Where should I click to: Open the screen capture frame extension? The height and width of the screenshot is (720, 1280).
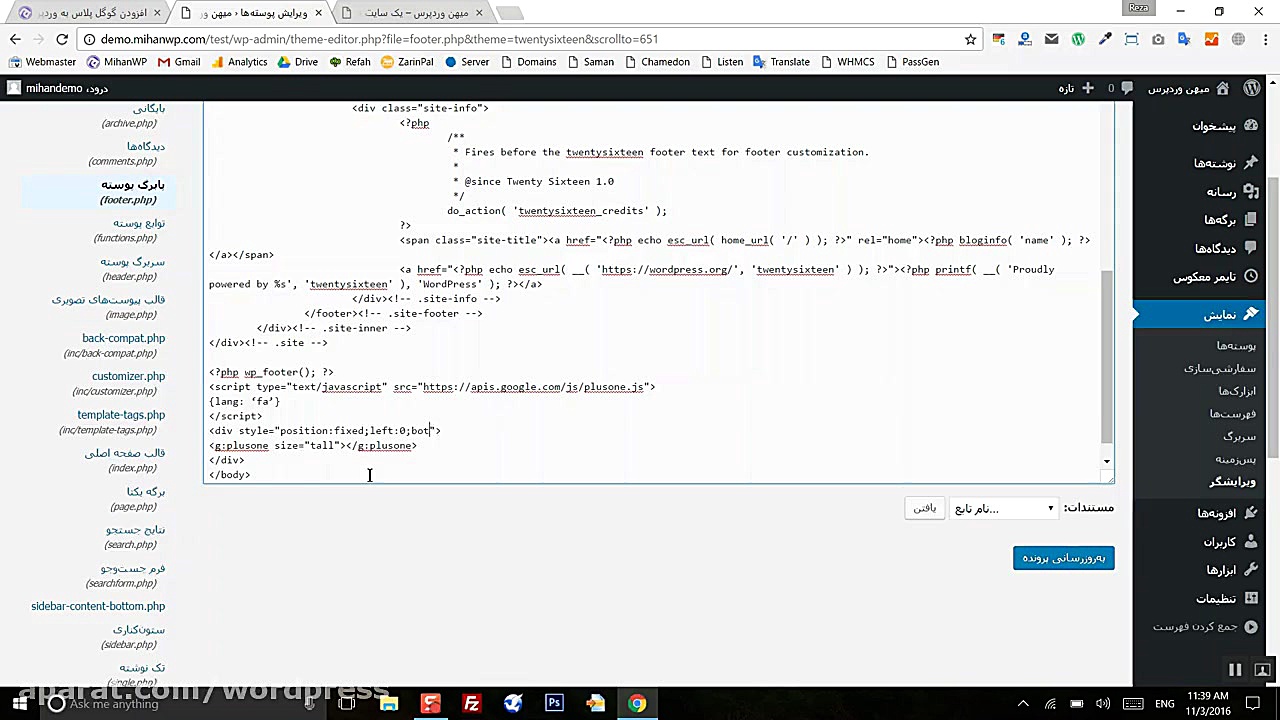(1132, 39)
